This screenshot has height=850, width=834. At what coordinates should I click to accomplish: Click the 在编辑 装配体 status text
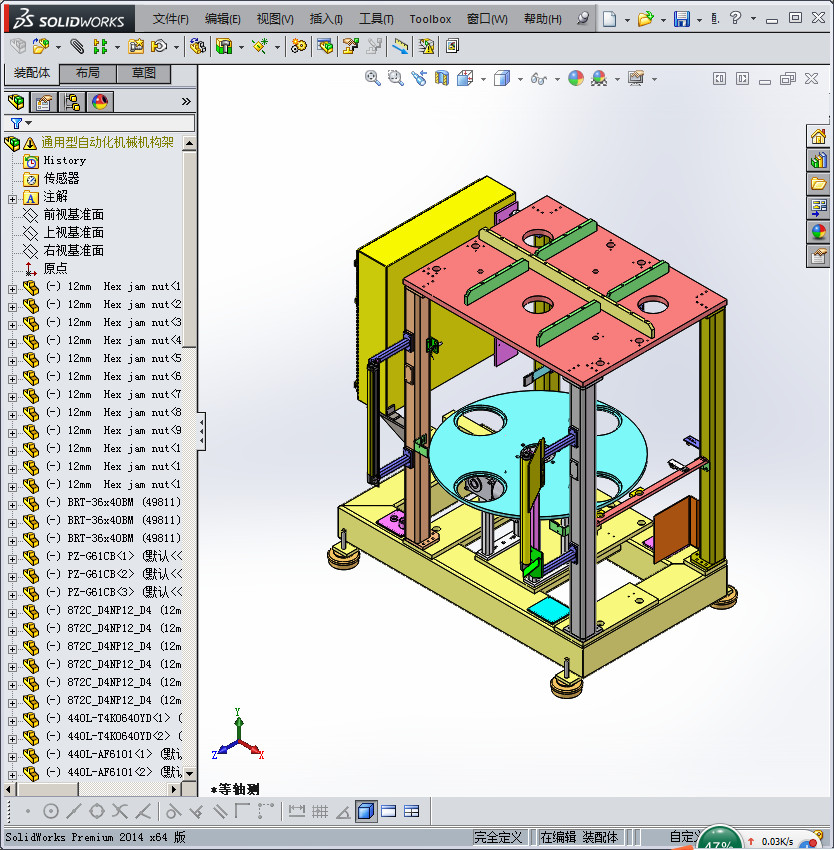[579, 837]
